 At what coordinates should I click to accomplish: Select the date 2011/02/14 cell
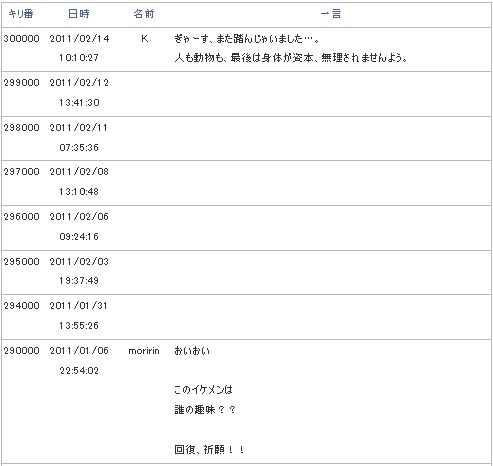[x=79, y=39]
